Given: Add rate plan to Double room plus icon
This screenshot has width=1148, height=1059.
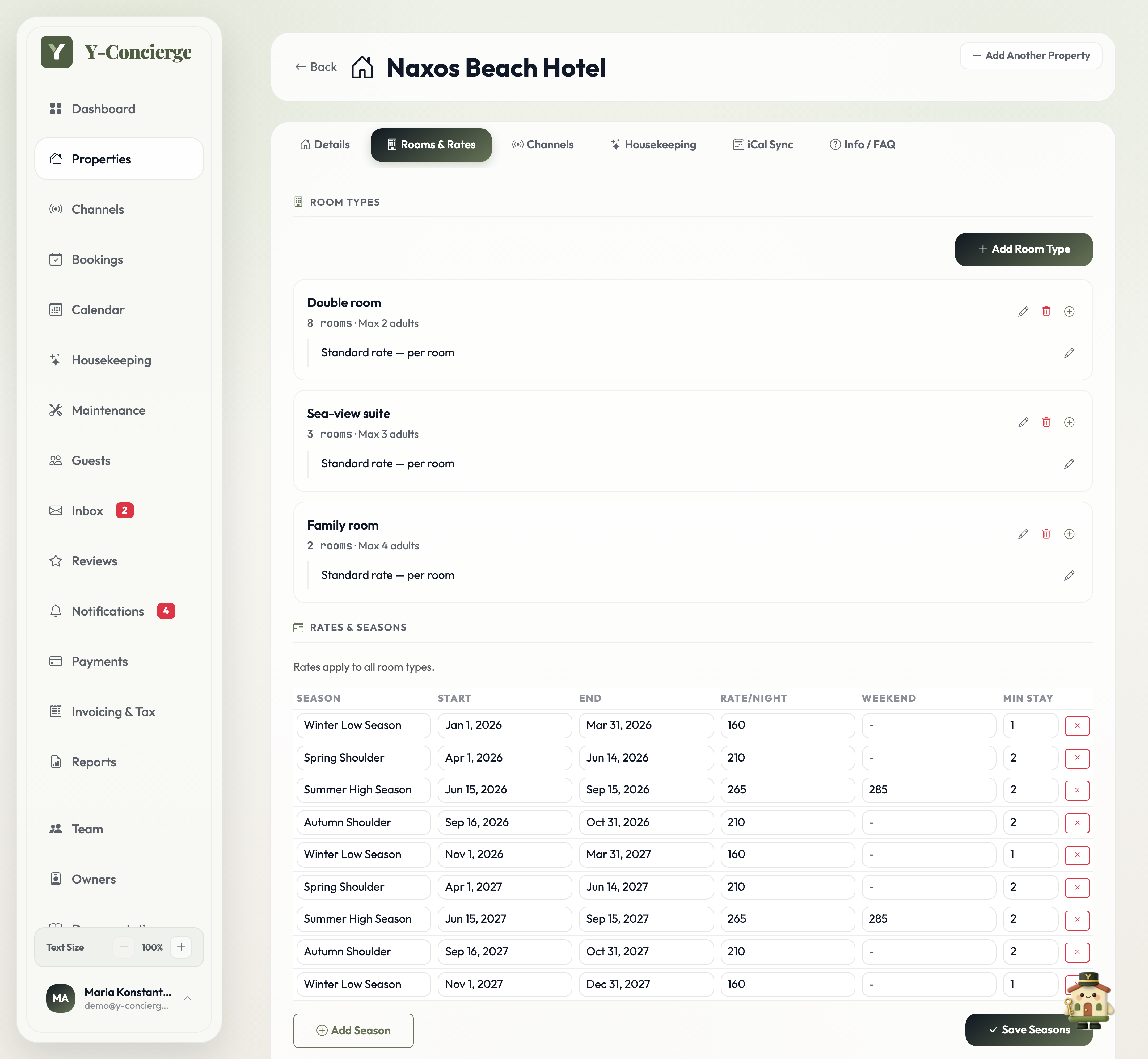Looking at the screenshot, I should pos(1069,311).
